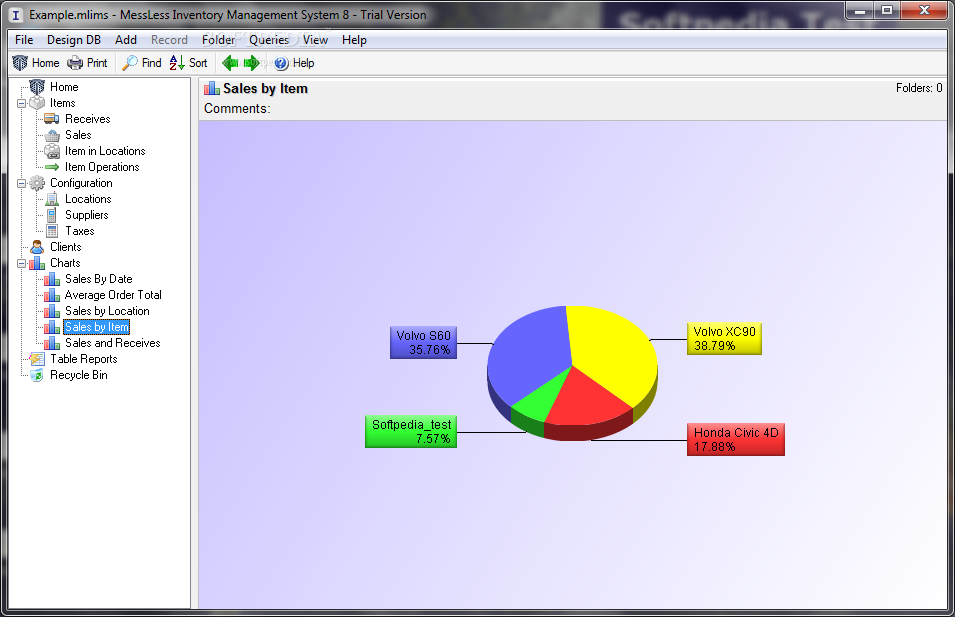This screenshot has width=955, height=617.
Task: Collapse the Items tree node
Action: tap(21, 104)
